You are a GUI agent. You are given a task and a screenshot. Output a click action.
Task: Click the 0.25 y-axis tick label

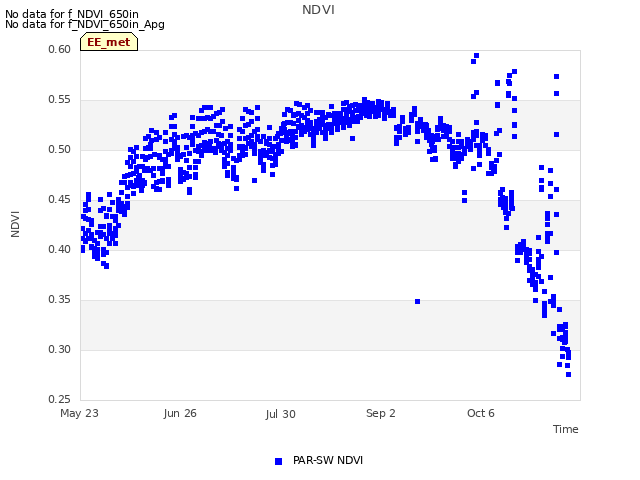point(60,399)
